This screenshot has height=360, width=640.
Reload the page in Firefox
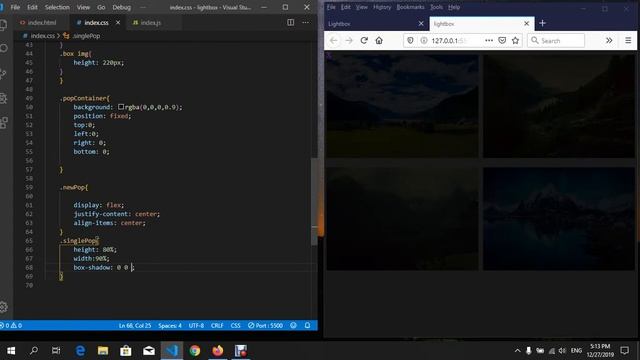[364, 40]
